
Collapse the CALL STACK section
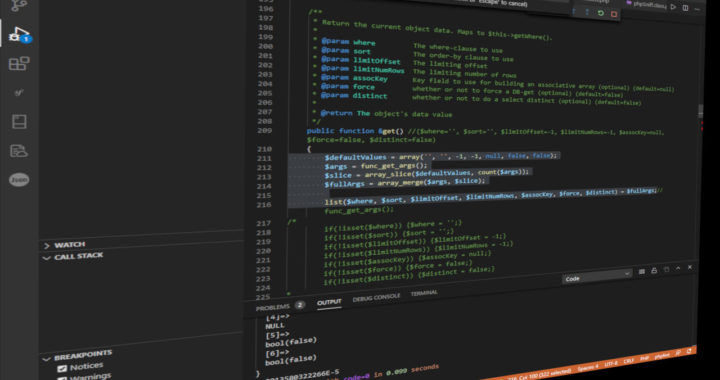click(x=73, y=257)
